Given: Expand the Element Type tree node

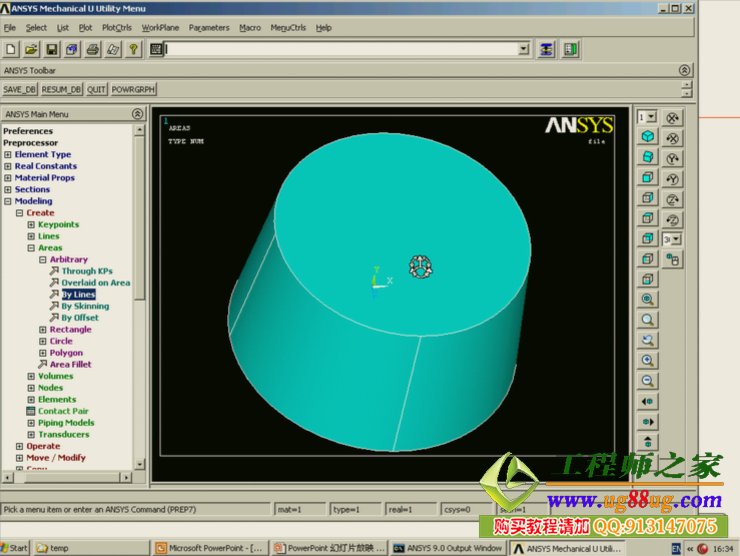Looking at the screenshot, I should 8,154.
